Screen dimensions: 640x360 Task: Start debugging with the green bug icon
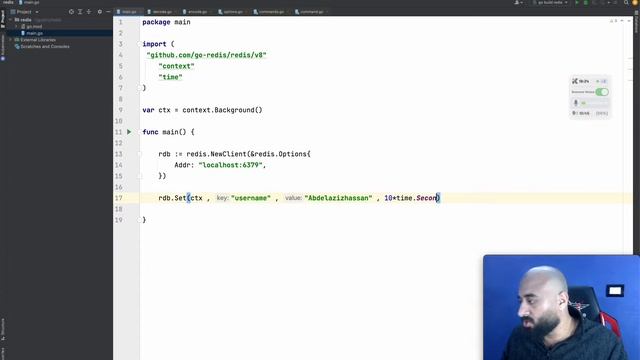(586, 2)
